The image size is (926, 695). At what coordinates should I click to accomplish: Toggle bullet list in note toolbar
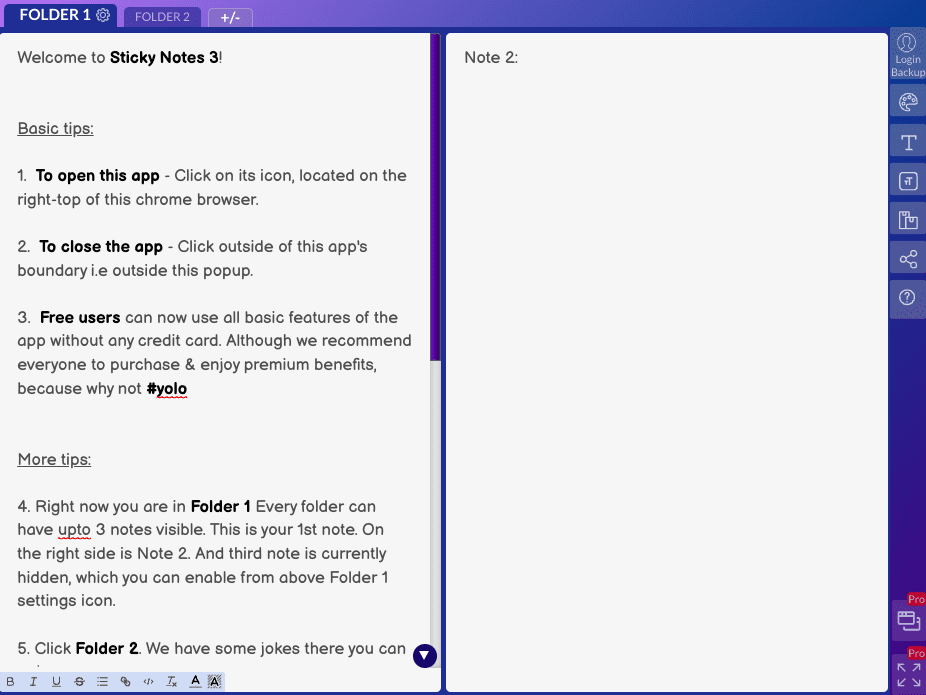coord(102,681)
